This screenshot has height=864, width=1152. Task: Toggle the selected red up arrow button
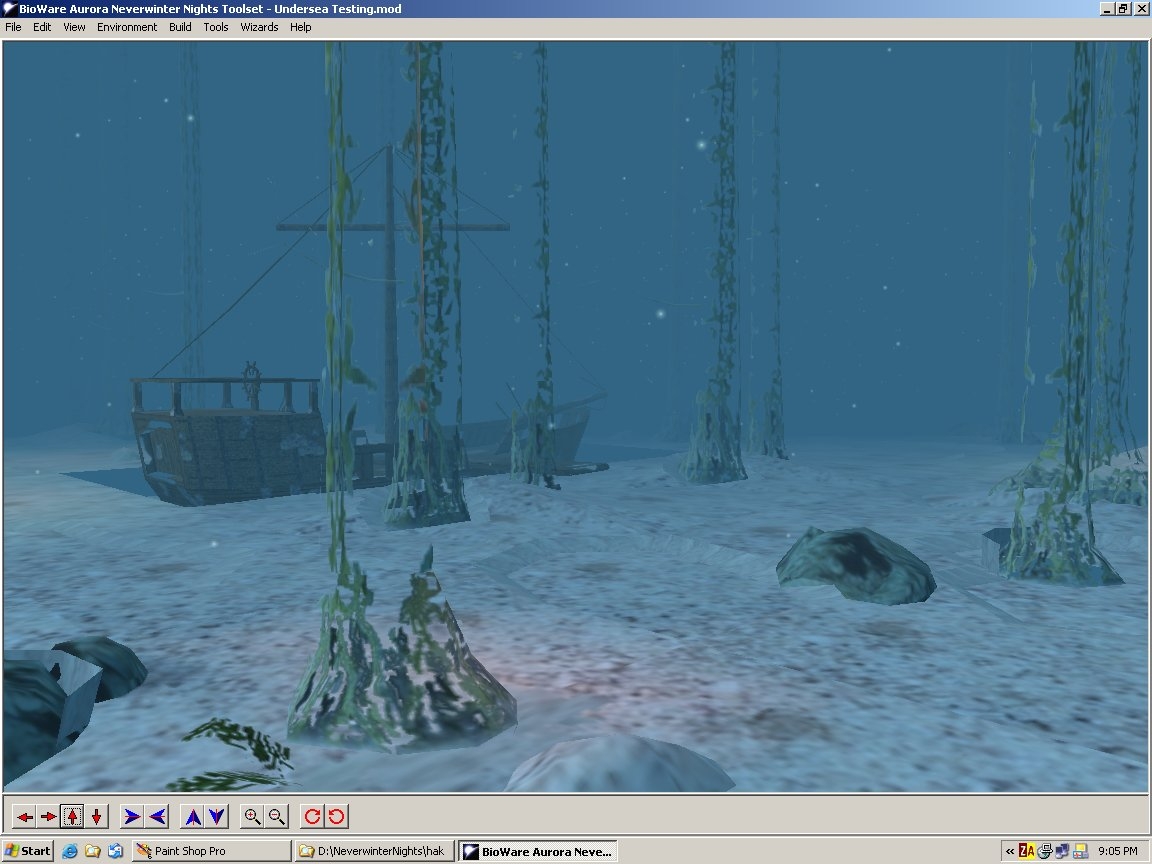point(72,817)
